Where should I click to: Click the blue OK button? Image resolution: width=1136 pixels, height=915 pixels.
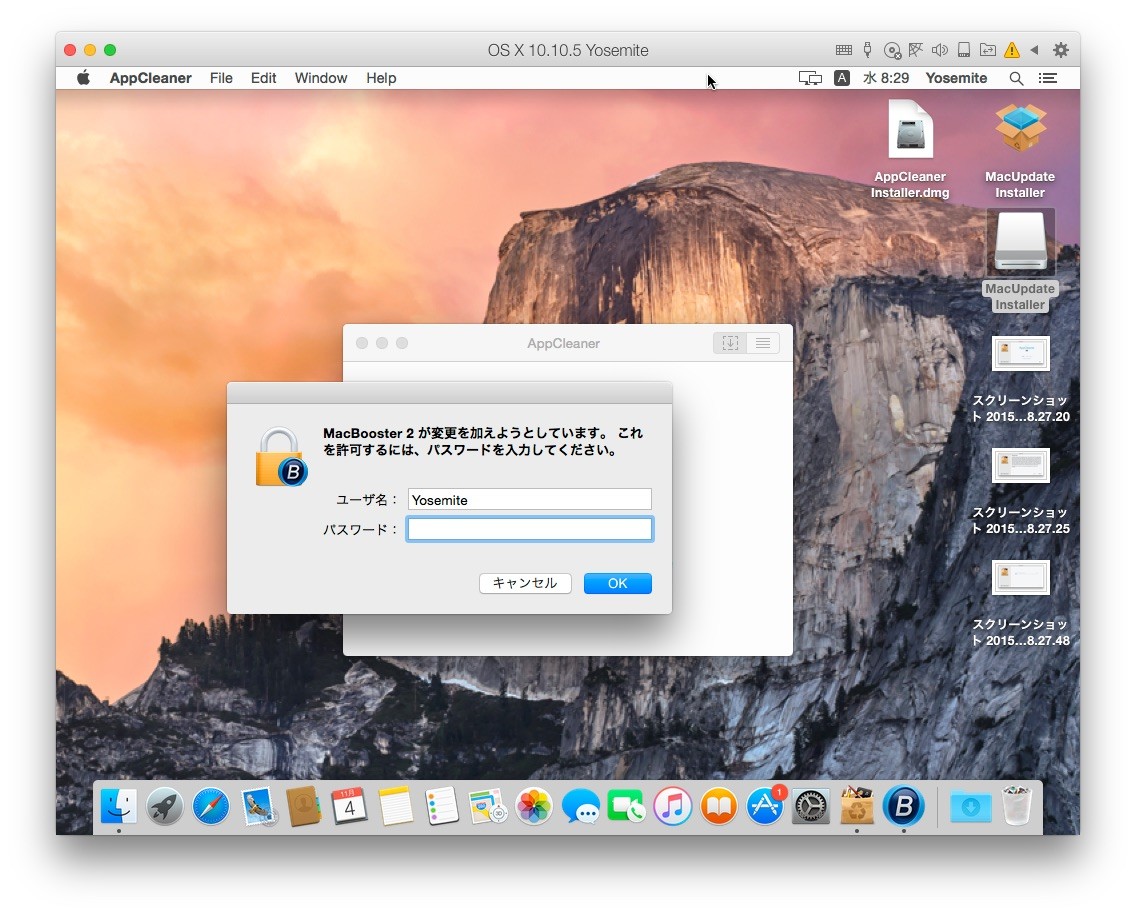(x=618, y=583)
